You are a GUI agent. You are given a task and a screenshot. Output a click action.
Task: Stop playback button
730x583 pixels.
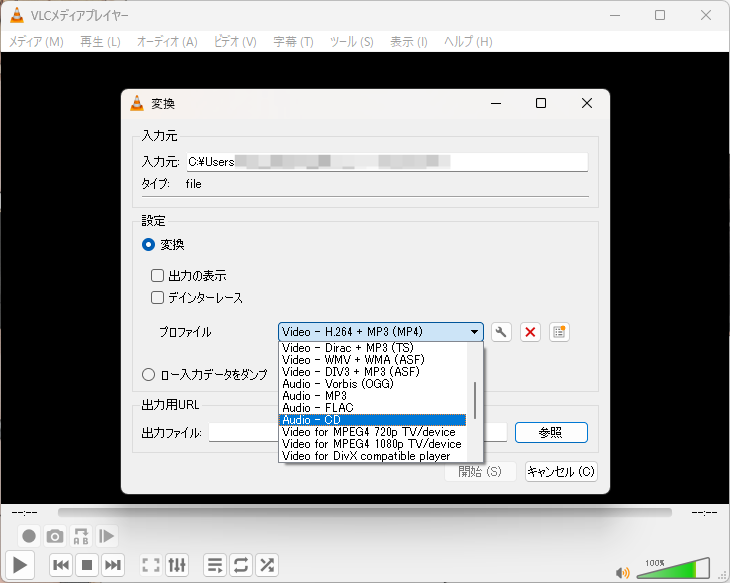point(87,565)
